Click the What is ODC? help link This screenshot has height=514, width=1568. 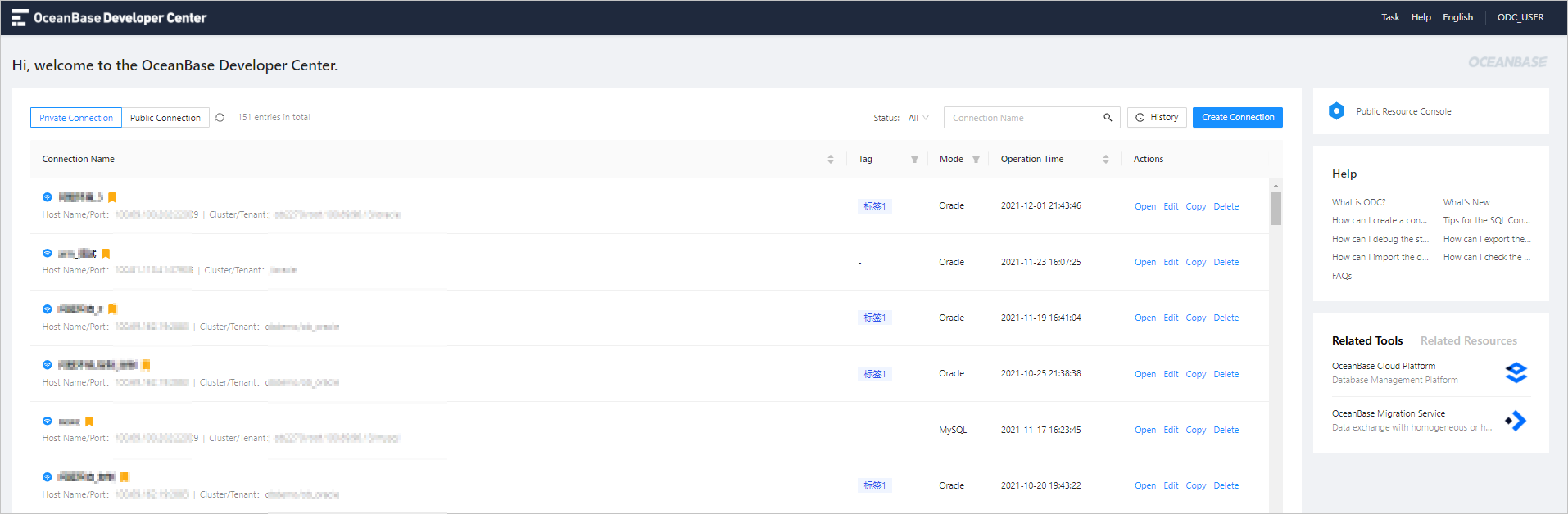pyautogui.click(x=1359, y=202)
